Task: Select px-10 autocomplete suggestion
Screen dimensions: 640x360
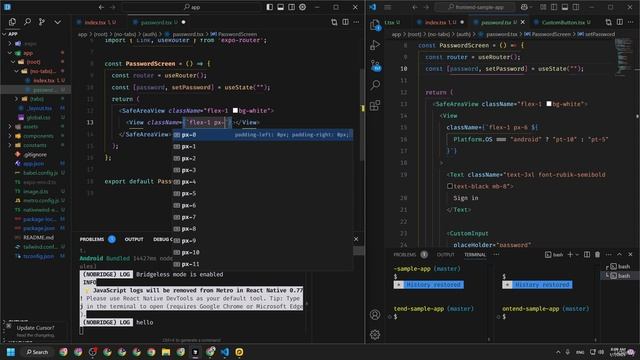Action: pyautogui.click(x=262, y=253)
